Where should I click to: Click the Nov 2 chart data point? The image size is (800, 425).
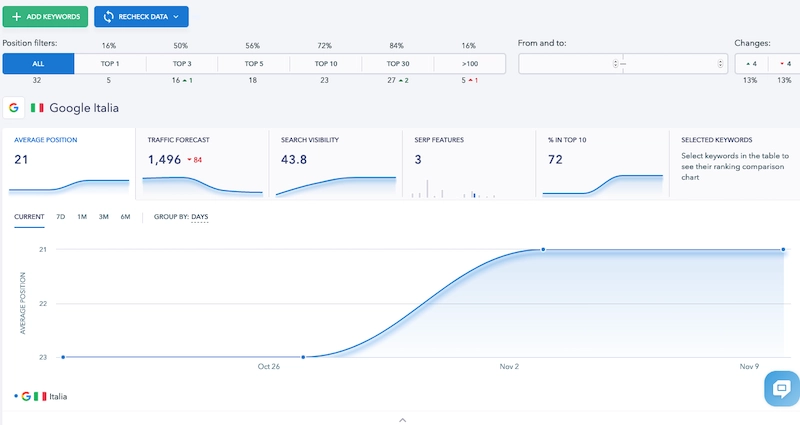[543, 249]
